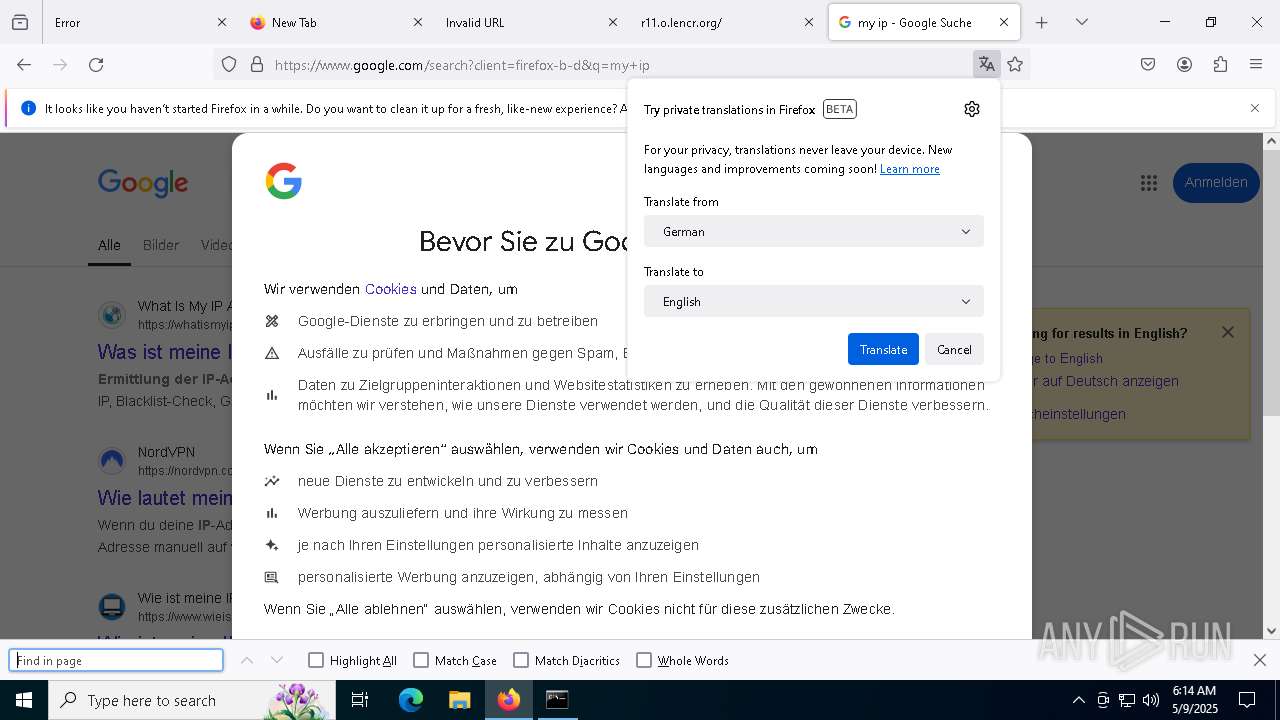Enable the Match Diacritics checkbox

click(521, 660)
